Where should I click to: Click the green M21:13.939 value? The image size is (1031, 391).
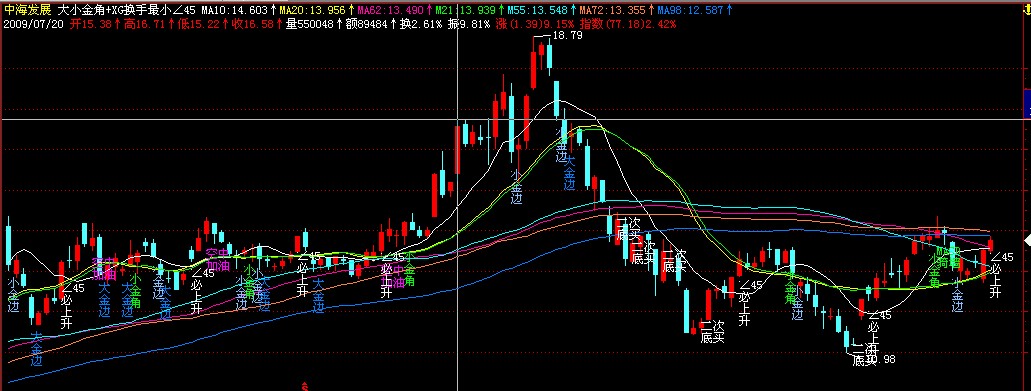[x=465, y=11]
